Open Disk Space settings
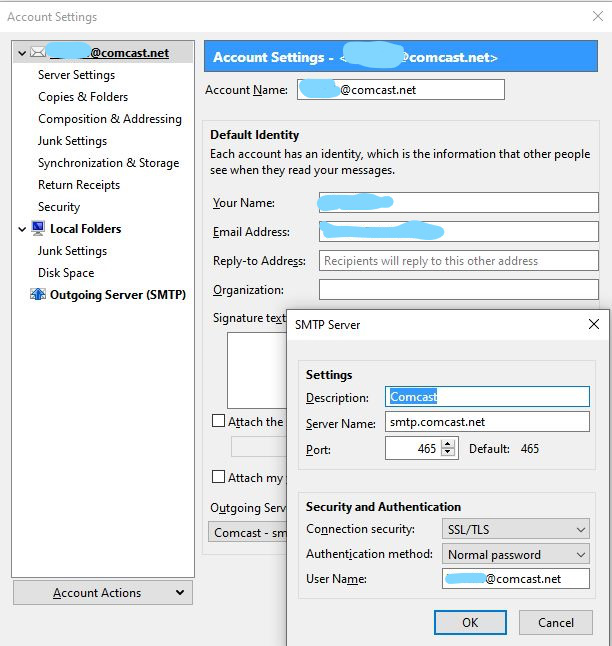 coord(66,273)
